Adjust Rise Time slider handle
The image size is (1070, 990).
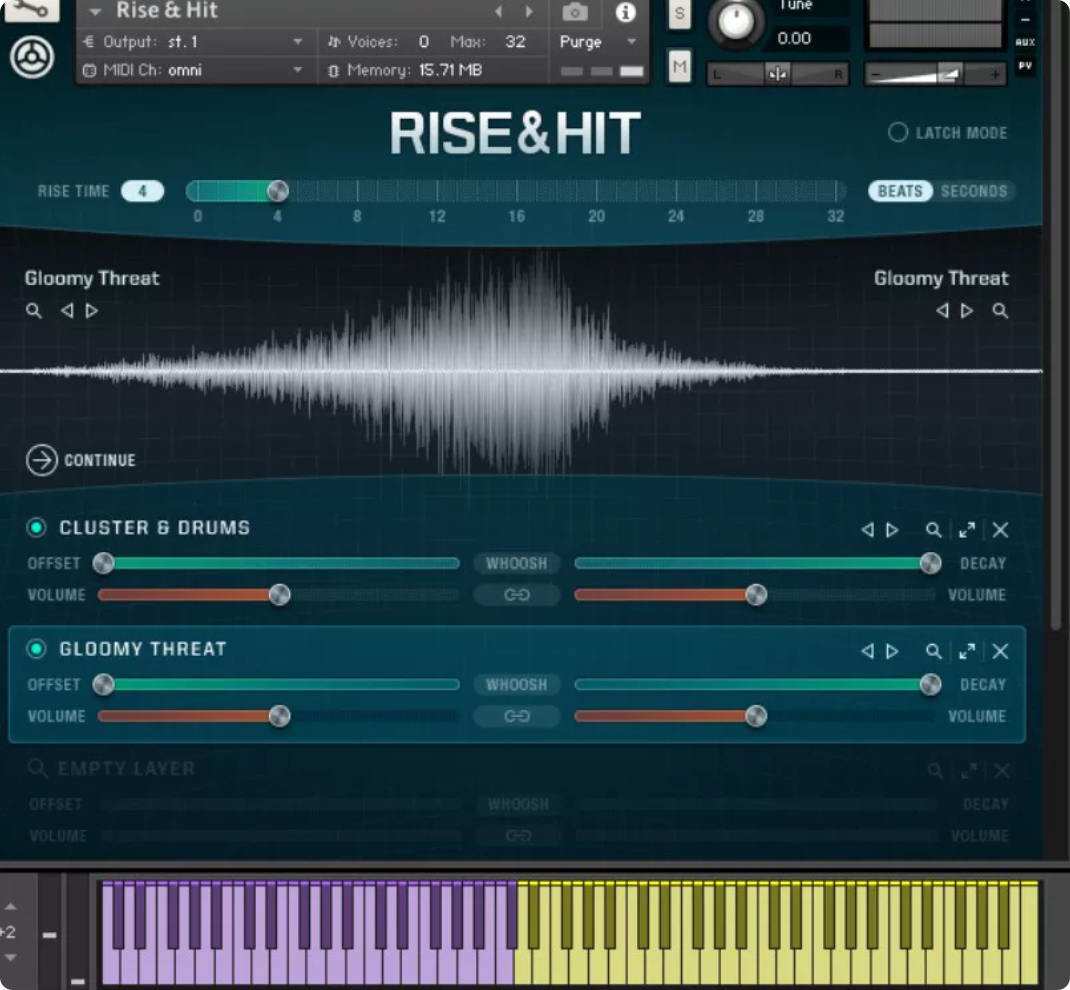coord(278,191)
